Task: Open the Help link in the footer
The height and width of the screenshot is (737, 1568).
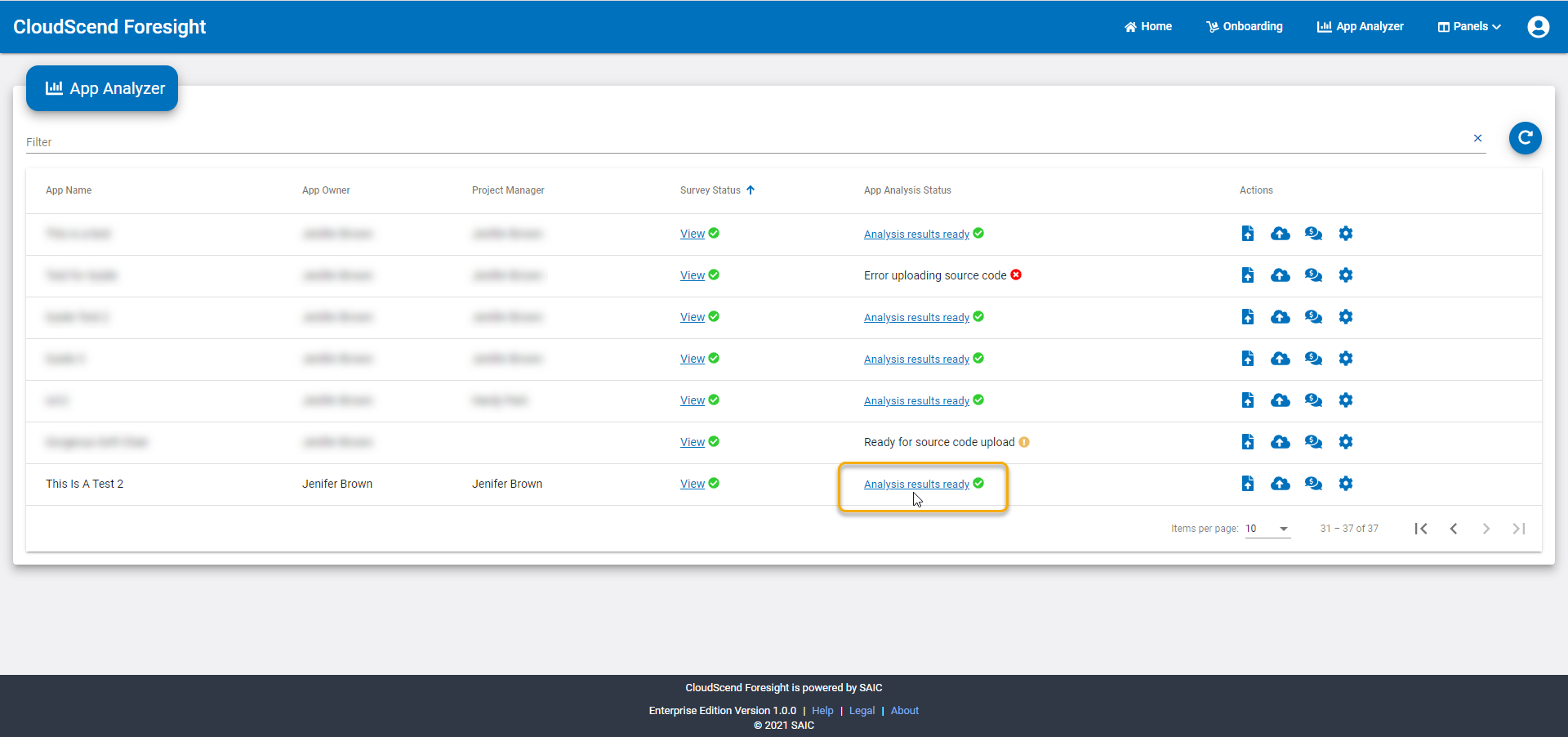Action: click(822, 711)
